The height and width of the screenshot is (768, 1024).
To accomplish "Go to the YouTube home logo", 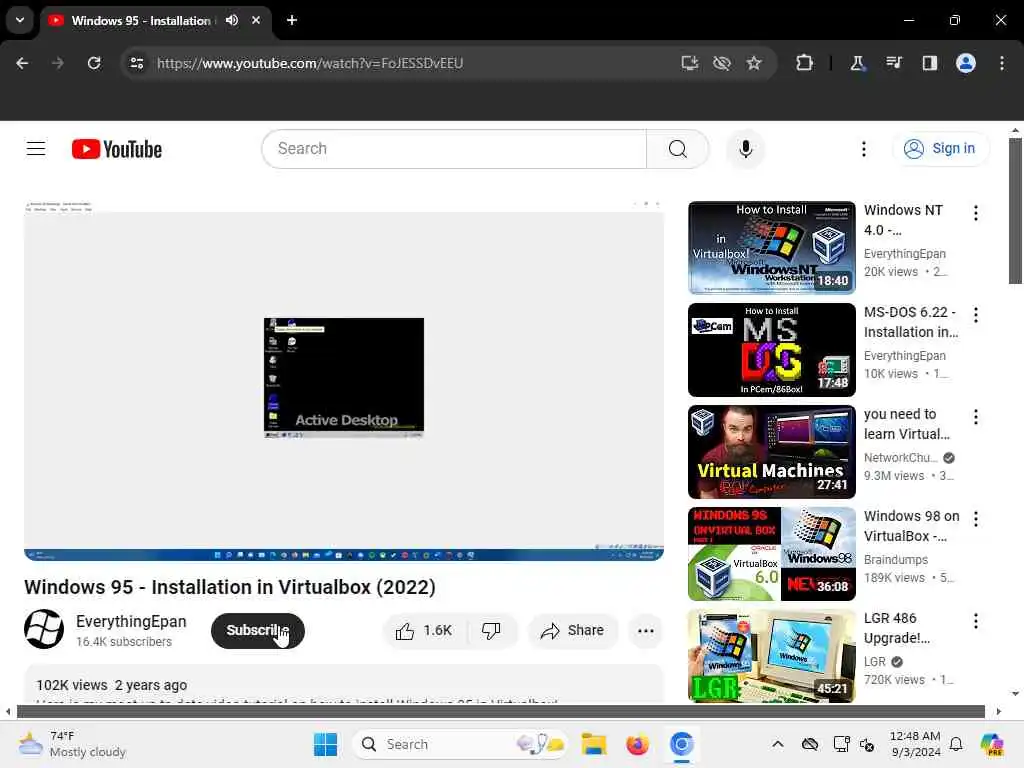I will click(x=117, y=149).
